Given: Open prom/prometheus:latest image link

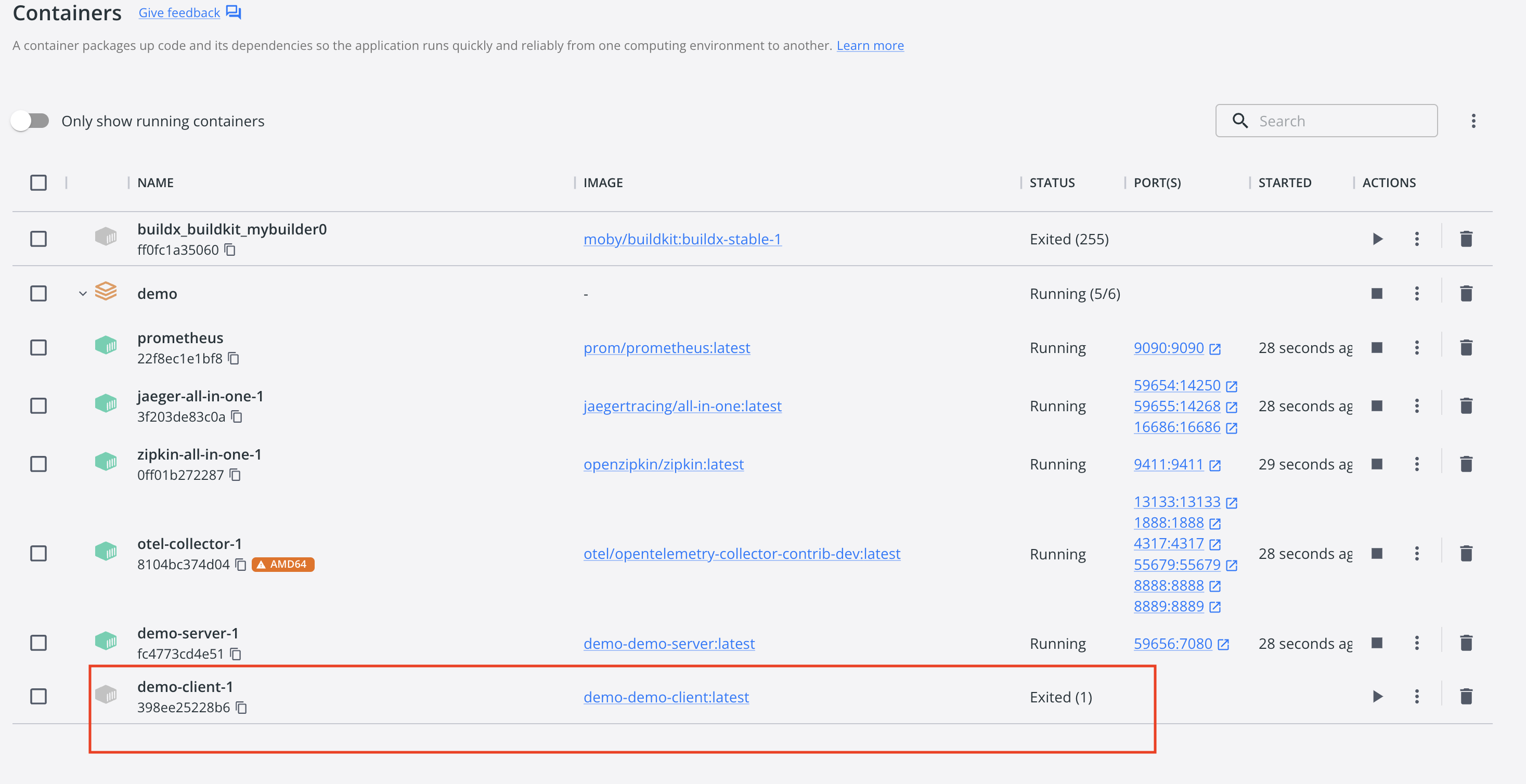Looking at the screenshot, I should click(x=666, y=348).
